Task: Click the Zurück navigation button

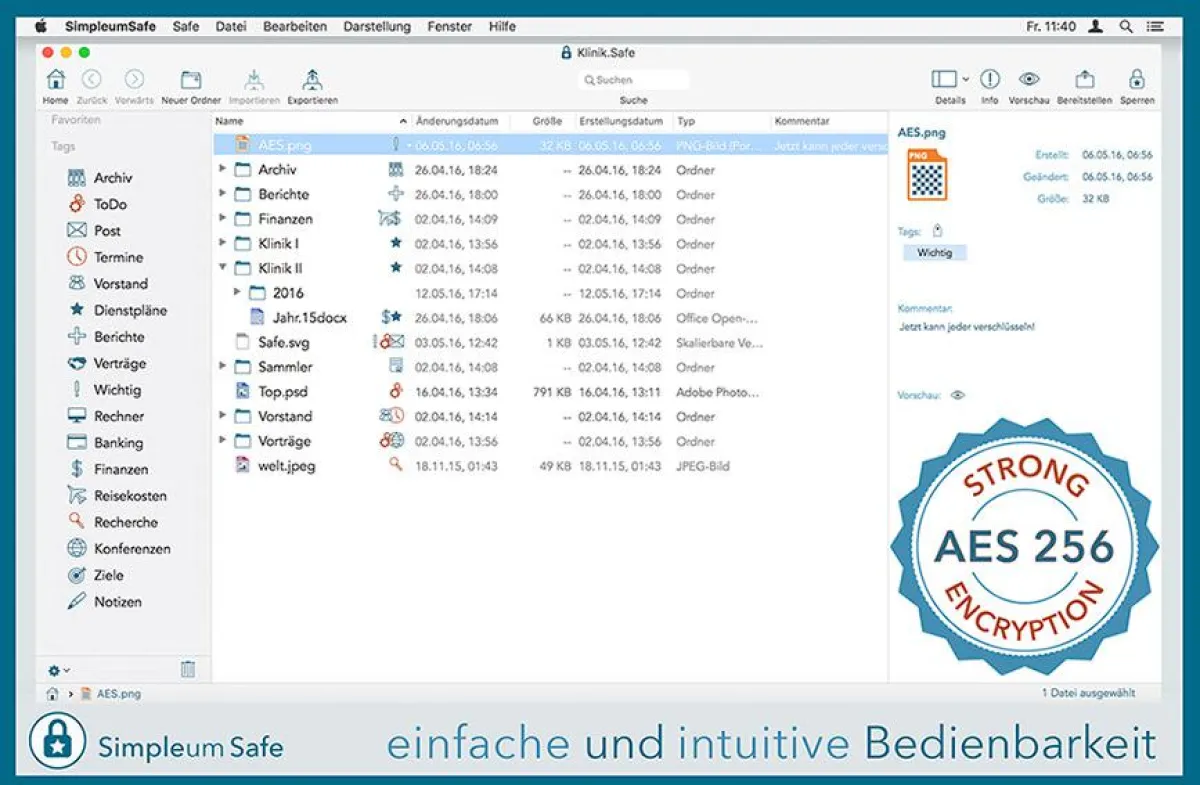Action: click(92, 78)
